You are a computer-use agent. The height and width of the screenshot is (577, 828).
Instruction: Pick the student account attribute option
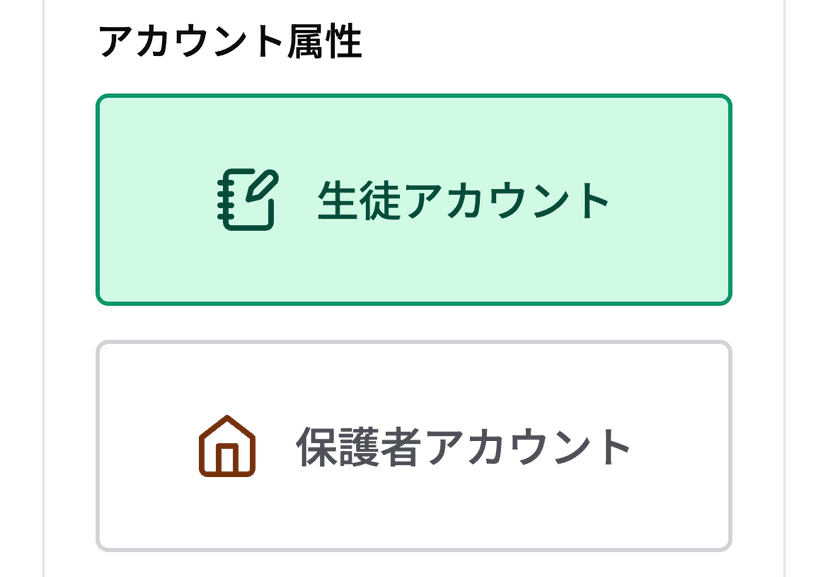(x=414, y=200)
